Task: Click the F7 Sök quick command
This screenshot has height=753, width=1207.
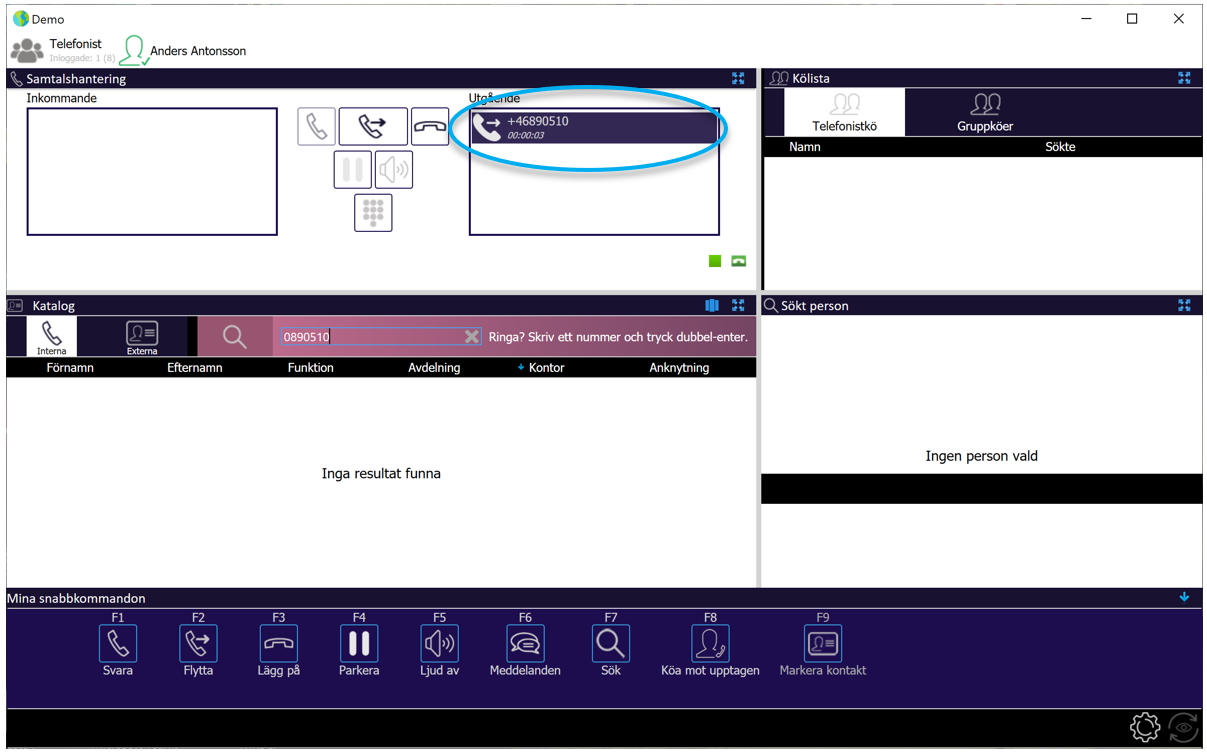Action: tap(610, 644)
